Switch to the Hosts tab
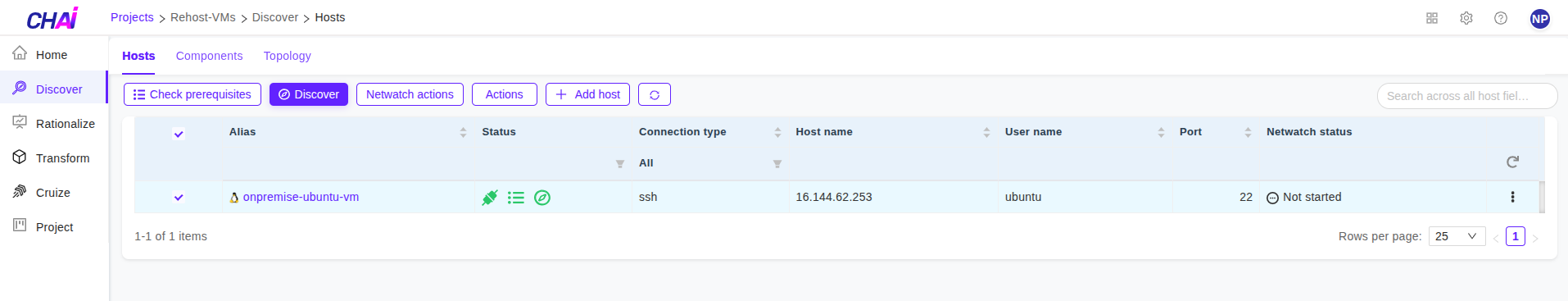 point(138,56)
